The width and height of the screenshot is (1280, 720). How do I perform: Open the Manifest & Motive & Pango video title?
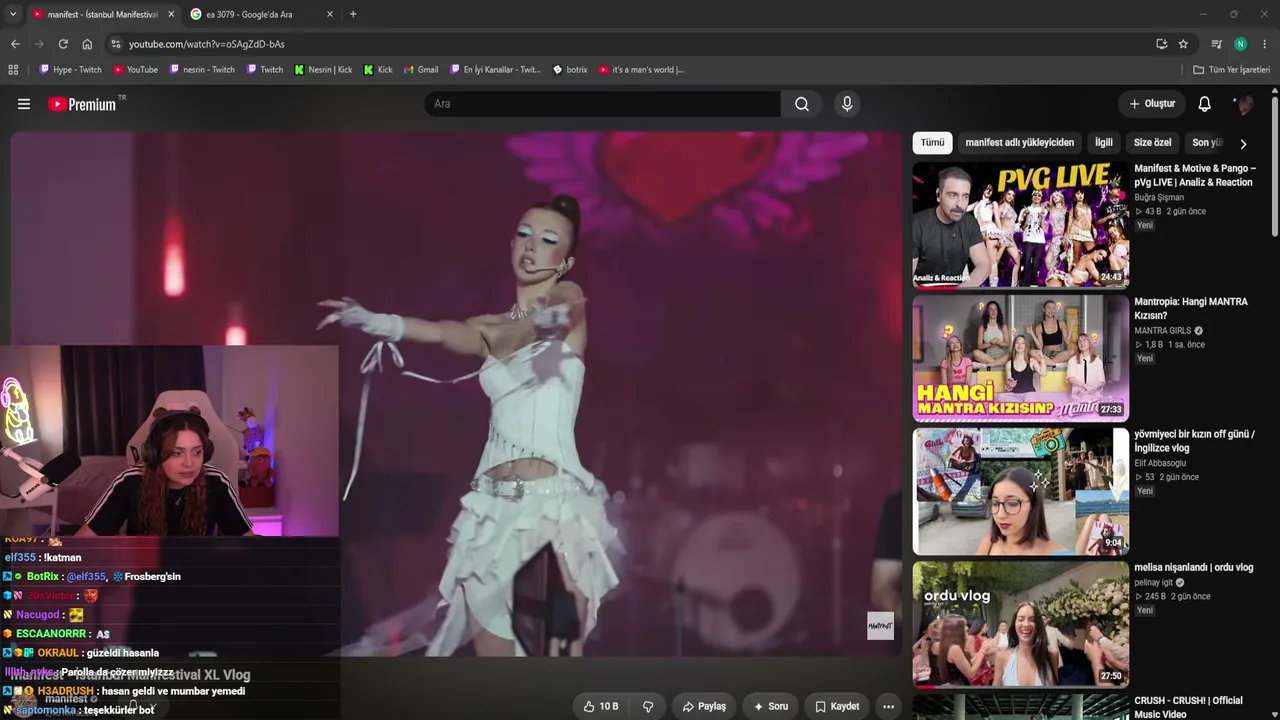[1195, 175]
